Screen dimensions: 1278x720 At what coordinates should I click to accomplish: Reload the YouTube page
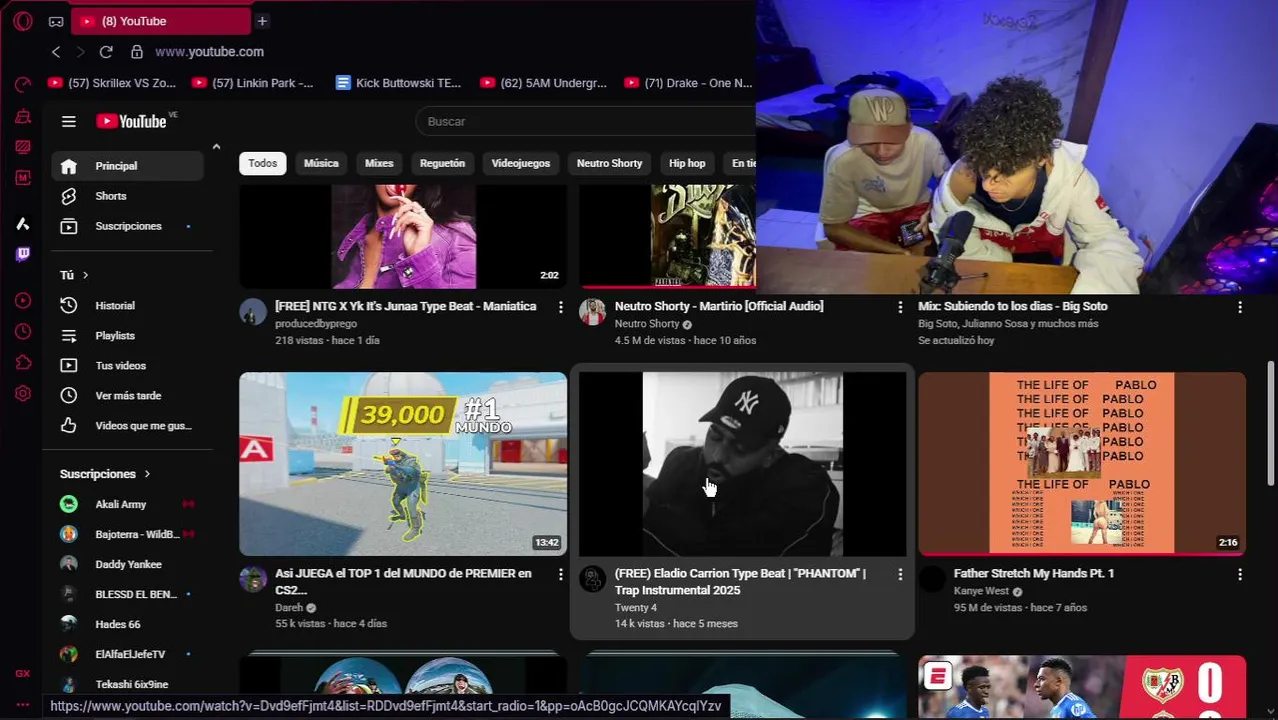coord(106,52)
